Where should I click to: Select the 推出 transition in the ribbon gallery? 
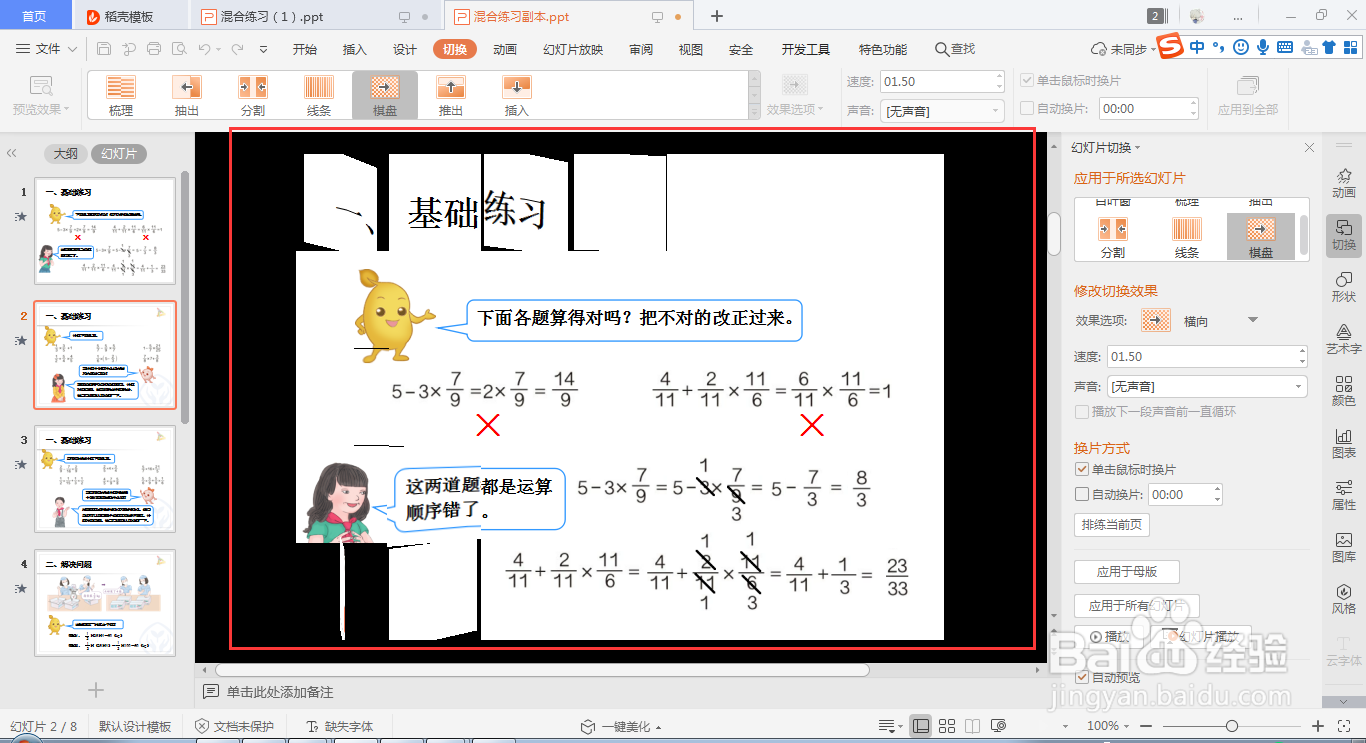(x=451, y=96)
